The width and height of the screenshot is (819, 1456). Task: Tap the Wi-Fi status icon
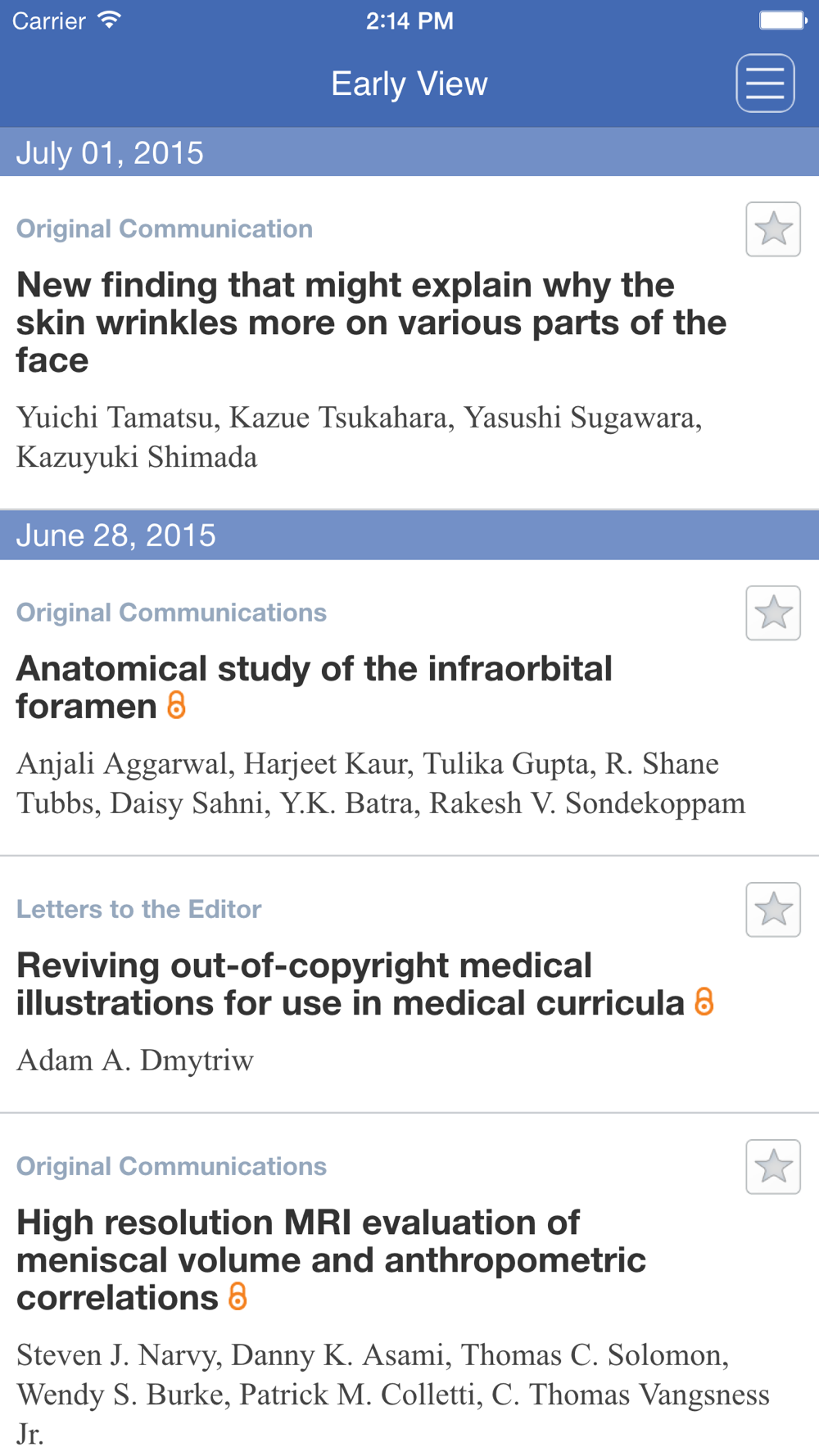(x=109, y=20)
